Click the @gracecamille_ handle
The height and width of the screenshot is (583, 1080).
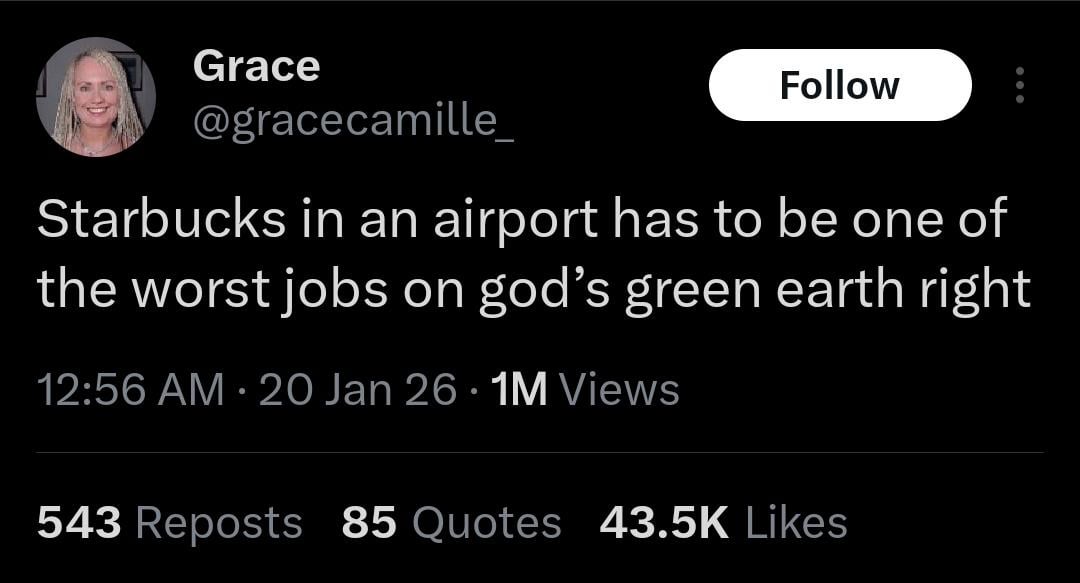352,121
